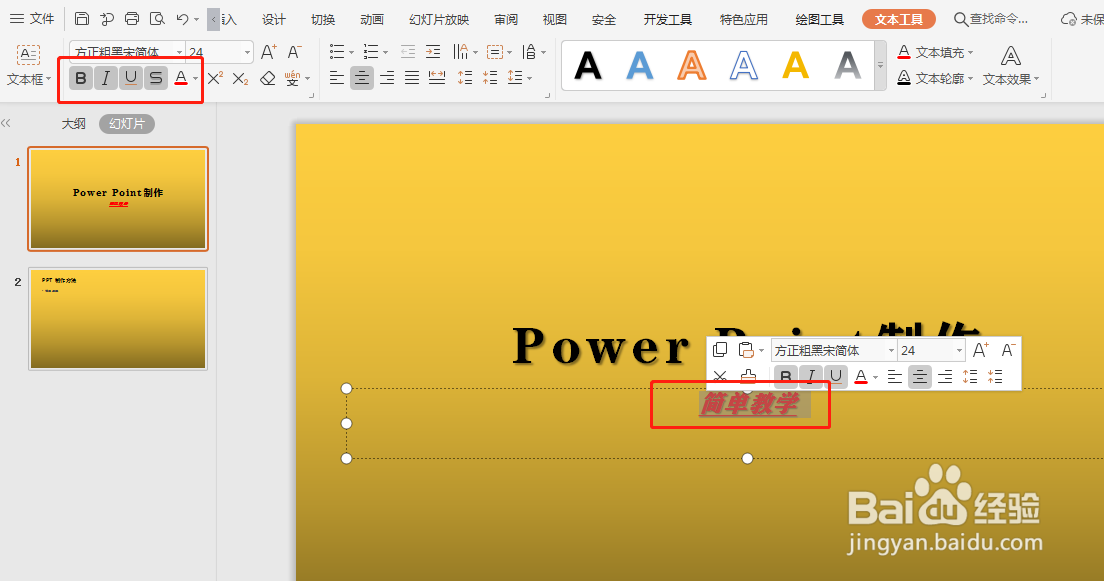Select the slide 2 thumbnail

click(x=118, y=319)
